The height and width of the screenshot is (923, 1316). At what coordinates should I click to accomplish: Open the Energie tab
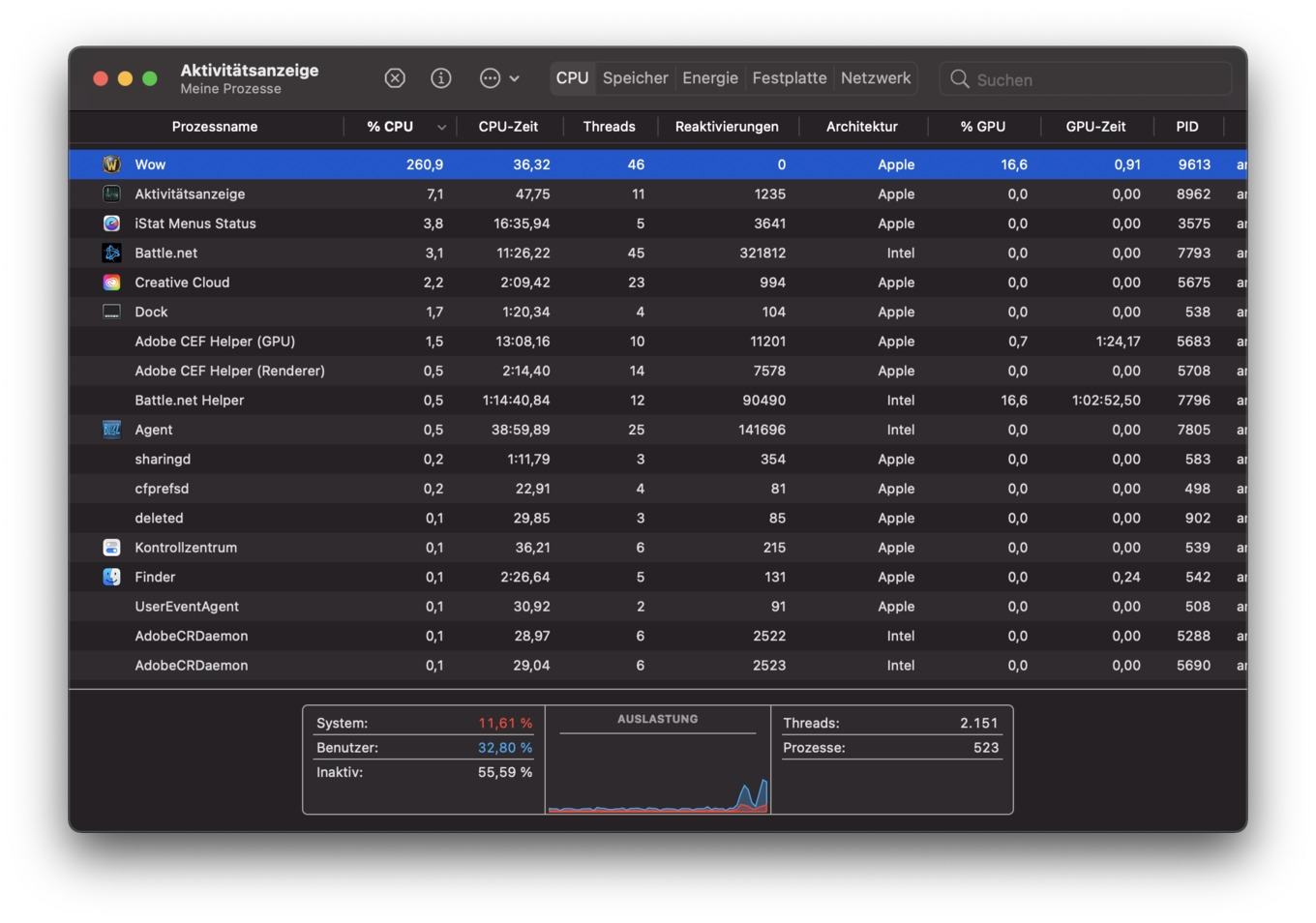(710, 78)
